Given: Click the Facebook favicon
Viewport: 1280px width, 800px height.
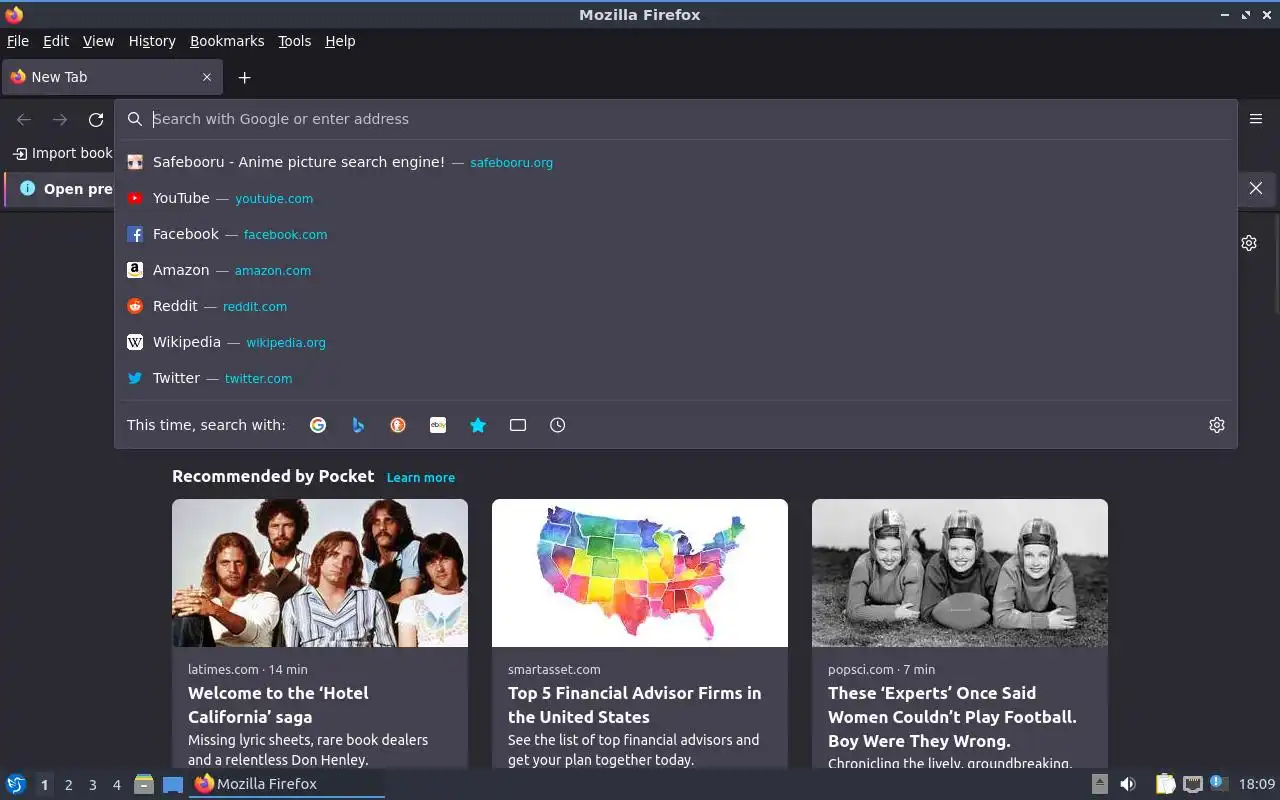Looking at the screenshot, I should point(135,234).
